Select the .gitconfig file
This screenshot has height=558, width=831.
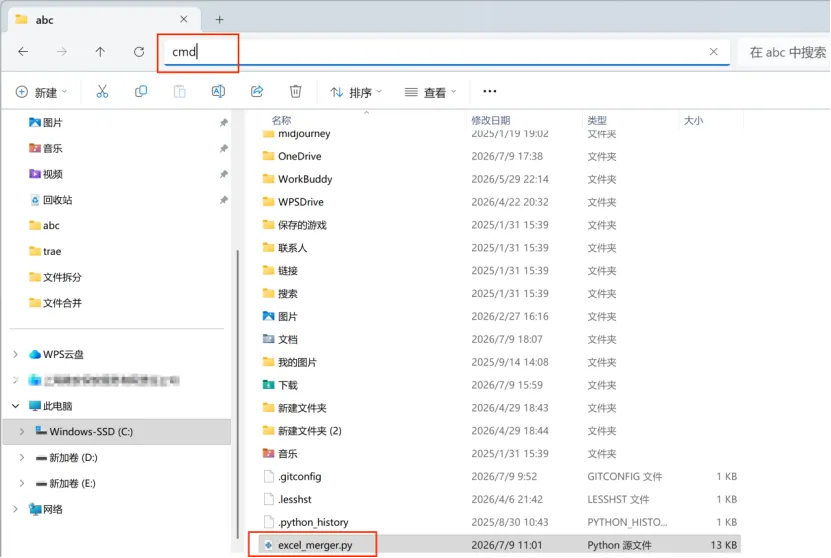293,476
